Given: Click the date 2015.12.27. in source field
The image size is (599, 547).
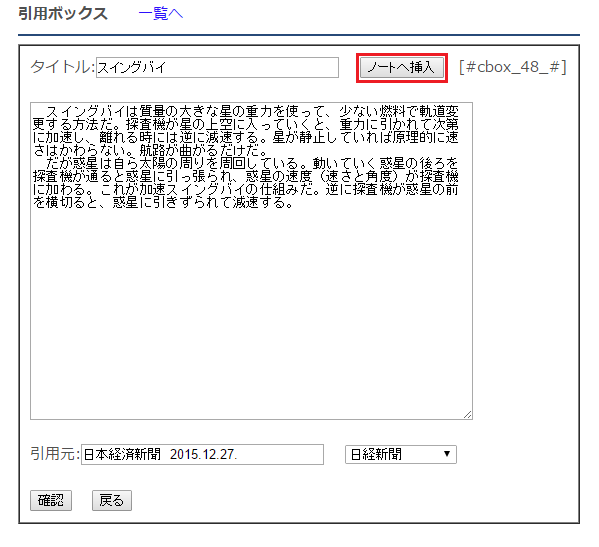Looking at the screenshot, I should pos(204,454).
